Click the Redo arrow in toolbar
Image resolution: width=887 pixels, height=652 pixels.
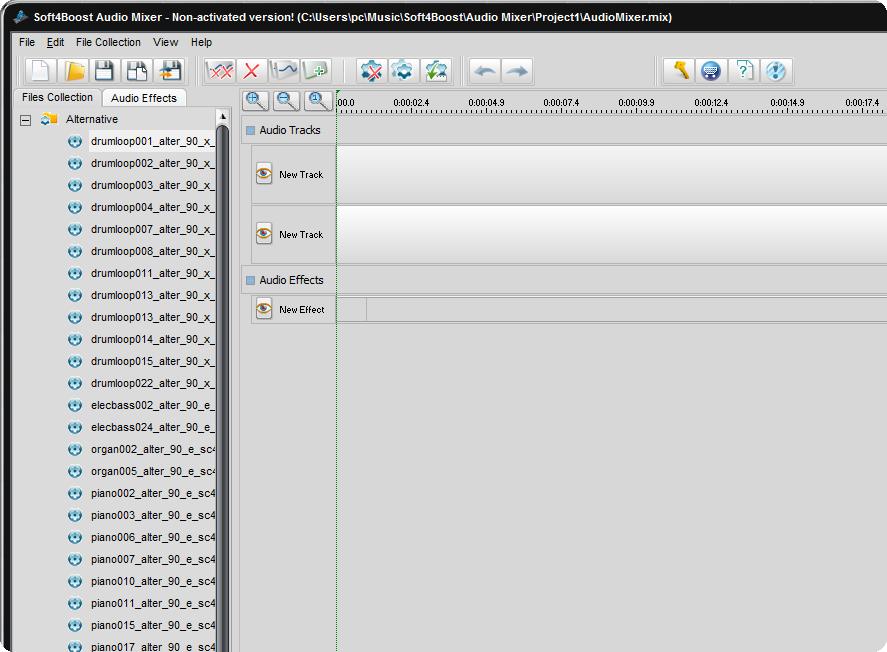516,71
